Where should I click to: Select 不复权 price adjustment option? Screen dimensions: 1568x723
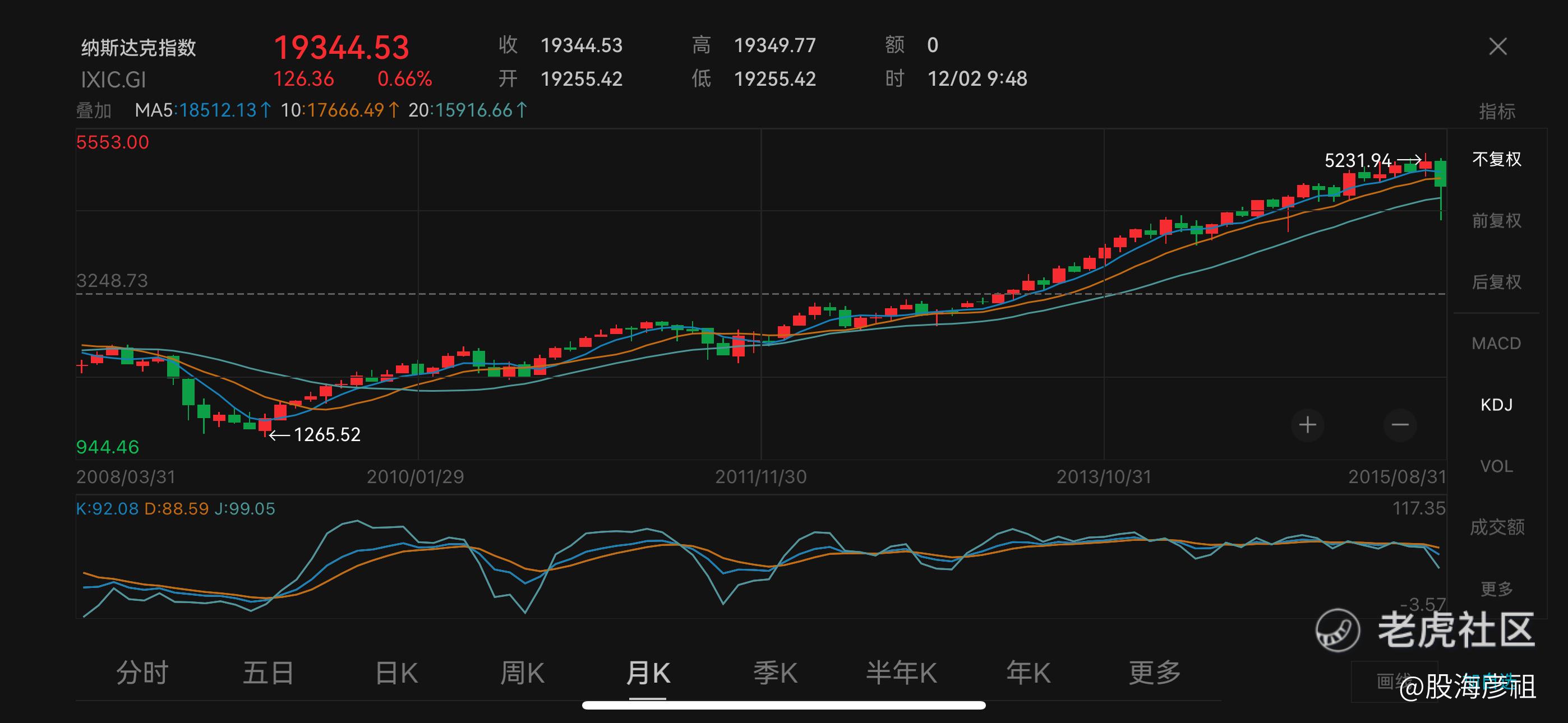tap(1497, 159)
